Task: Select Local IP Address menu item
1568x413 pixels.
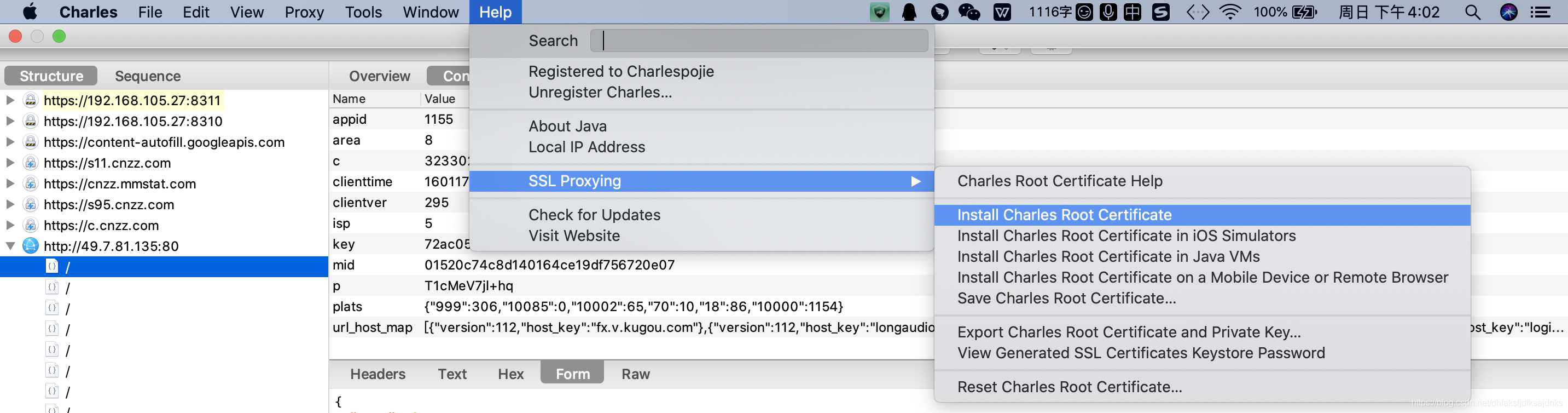Action: tap(701, 147)
